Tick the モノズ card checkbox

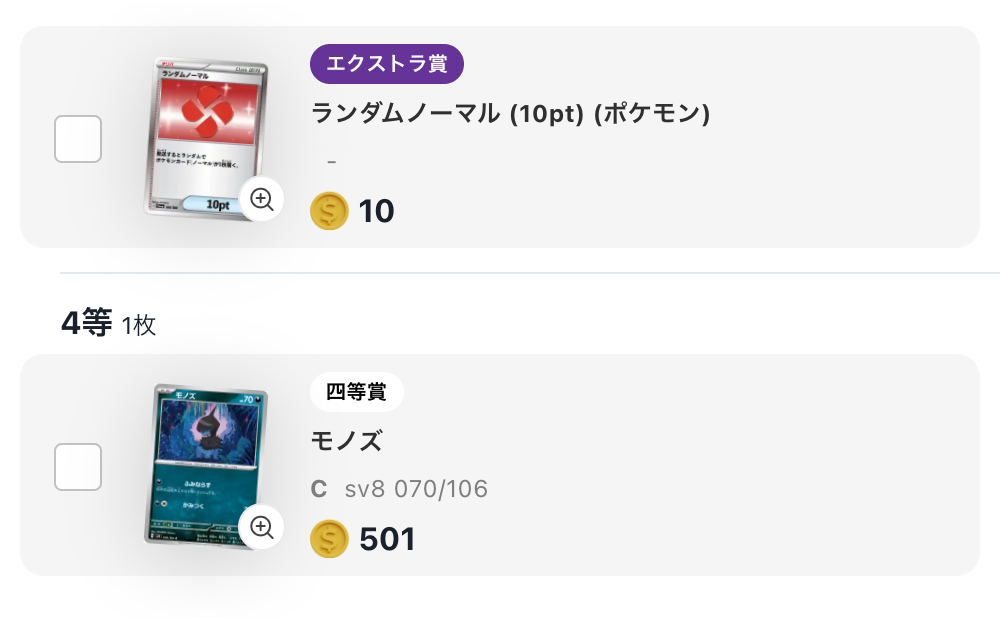[78, 467]
